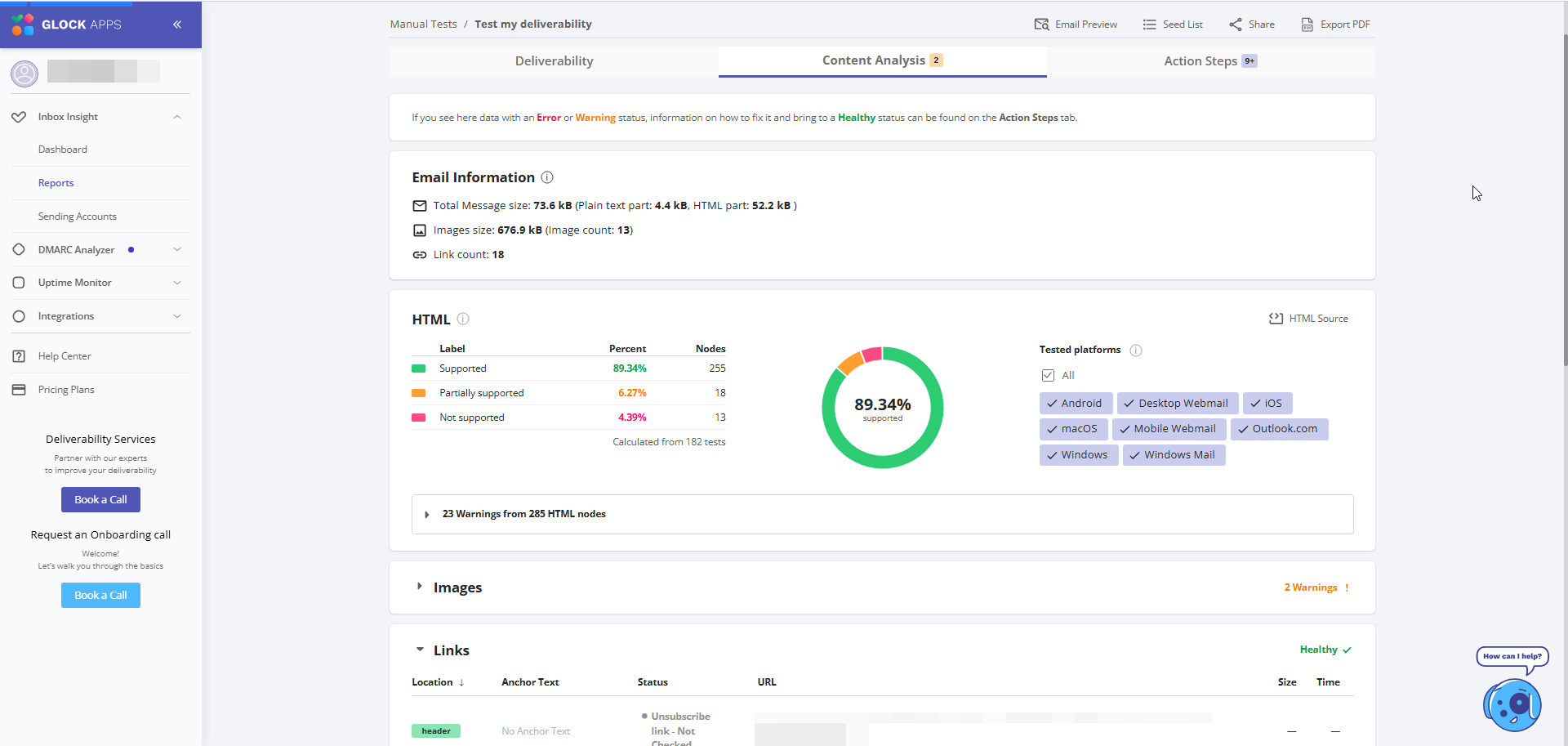
Task: Click the GlockApps logo icon
Action: 23,25
